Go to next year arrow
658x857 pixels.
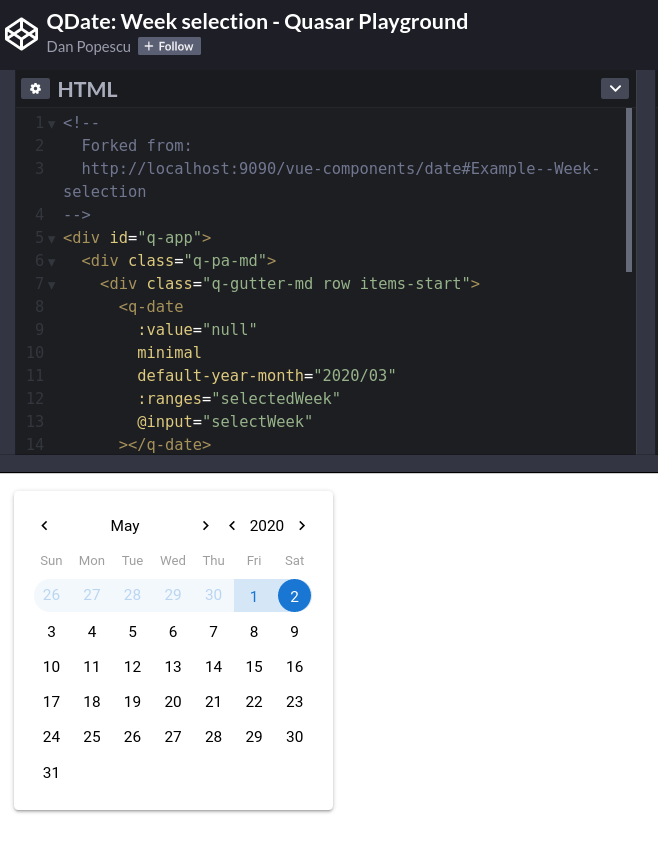click(302, 526)
